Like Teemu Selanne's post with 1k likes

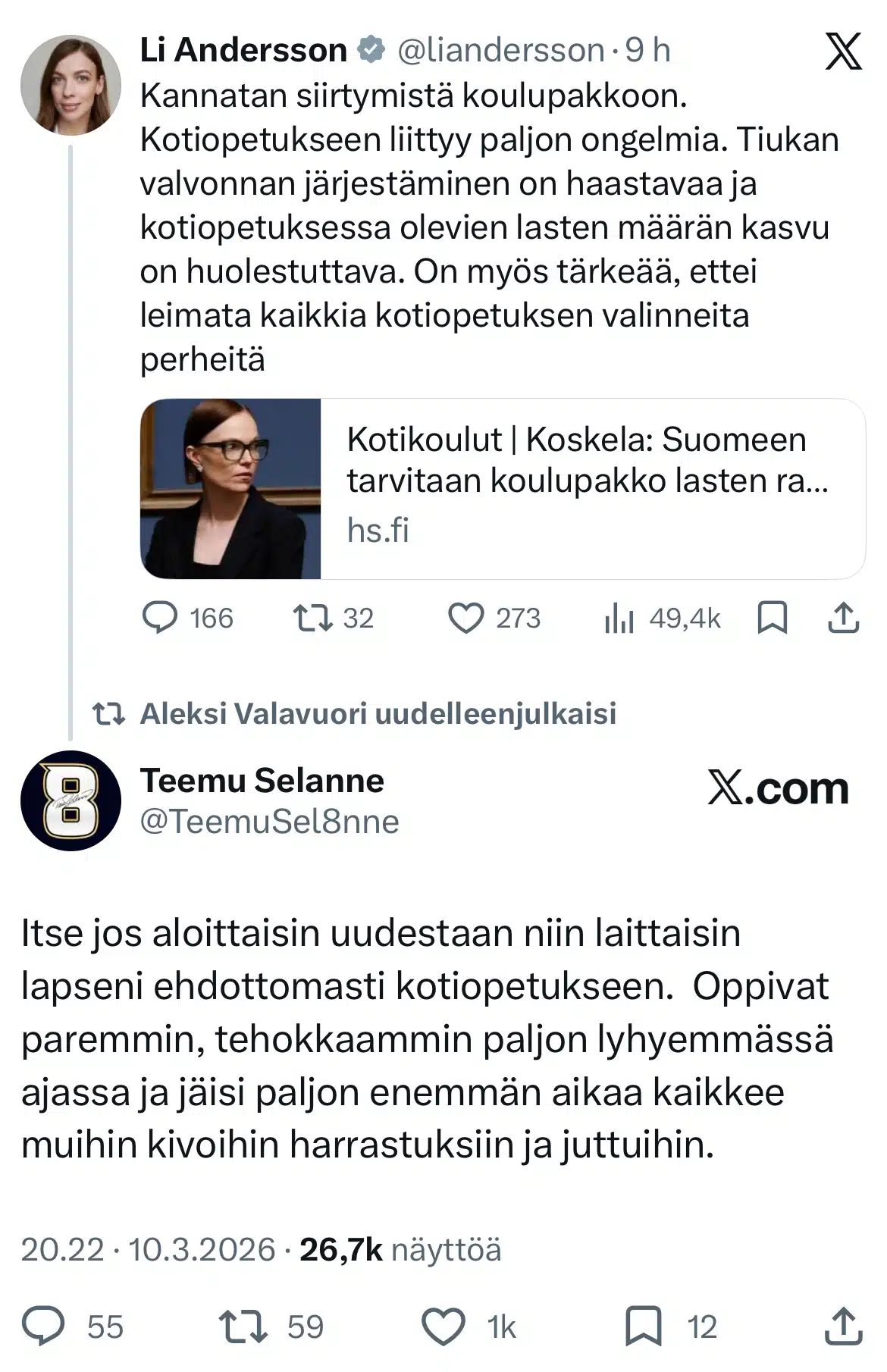[x=443, y=1326]
